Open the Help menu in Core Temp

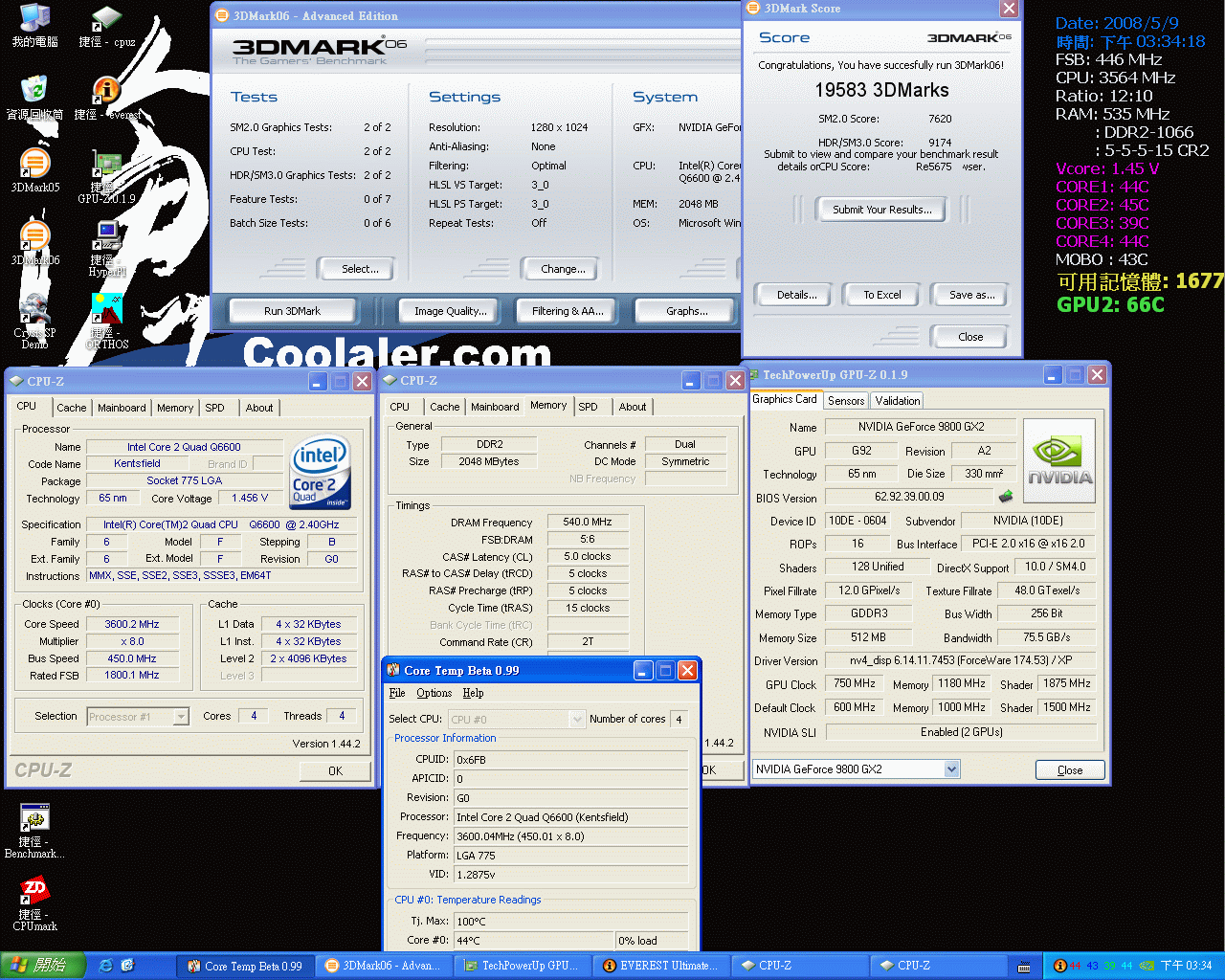pyautogui.click(x=473, y=693)
